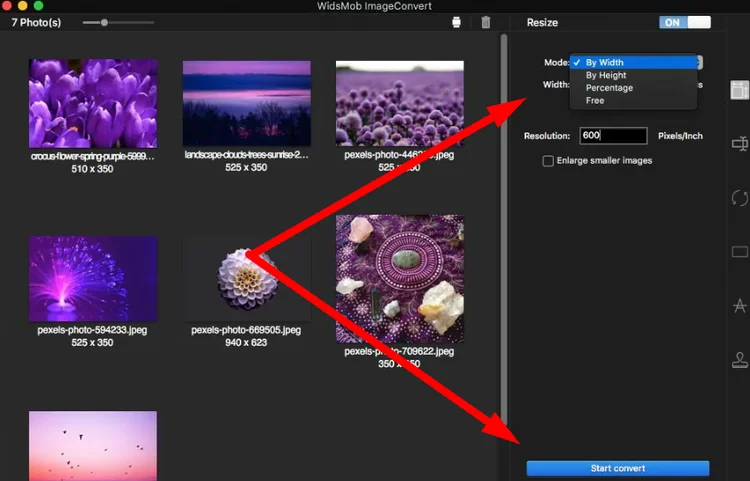Select By Height from Mode list

pos(606,75)
